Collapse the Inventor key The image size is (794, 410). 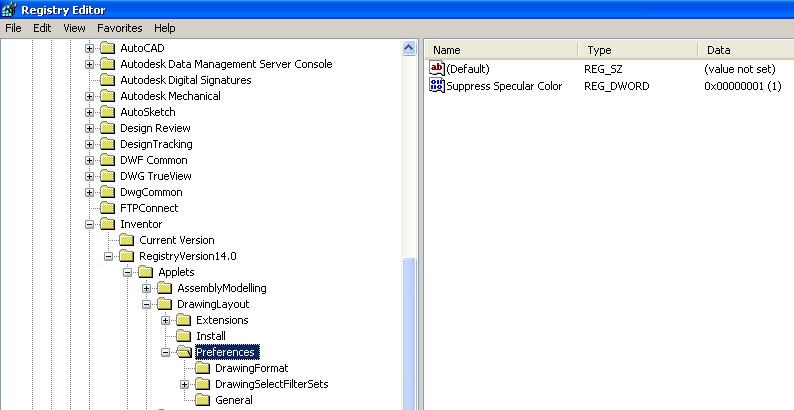pos(90,224)
